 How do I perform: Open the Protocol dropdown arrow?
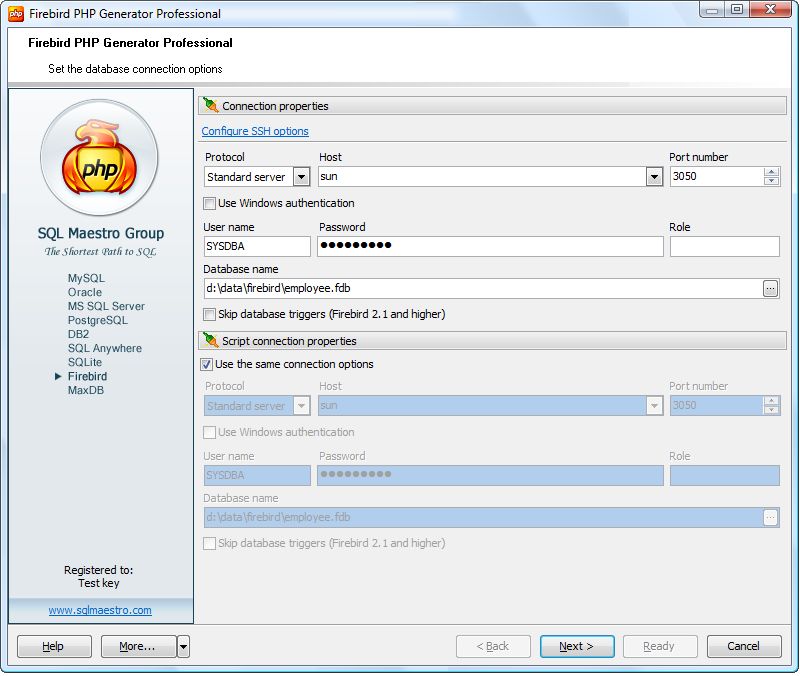point(302,177)
